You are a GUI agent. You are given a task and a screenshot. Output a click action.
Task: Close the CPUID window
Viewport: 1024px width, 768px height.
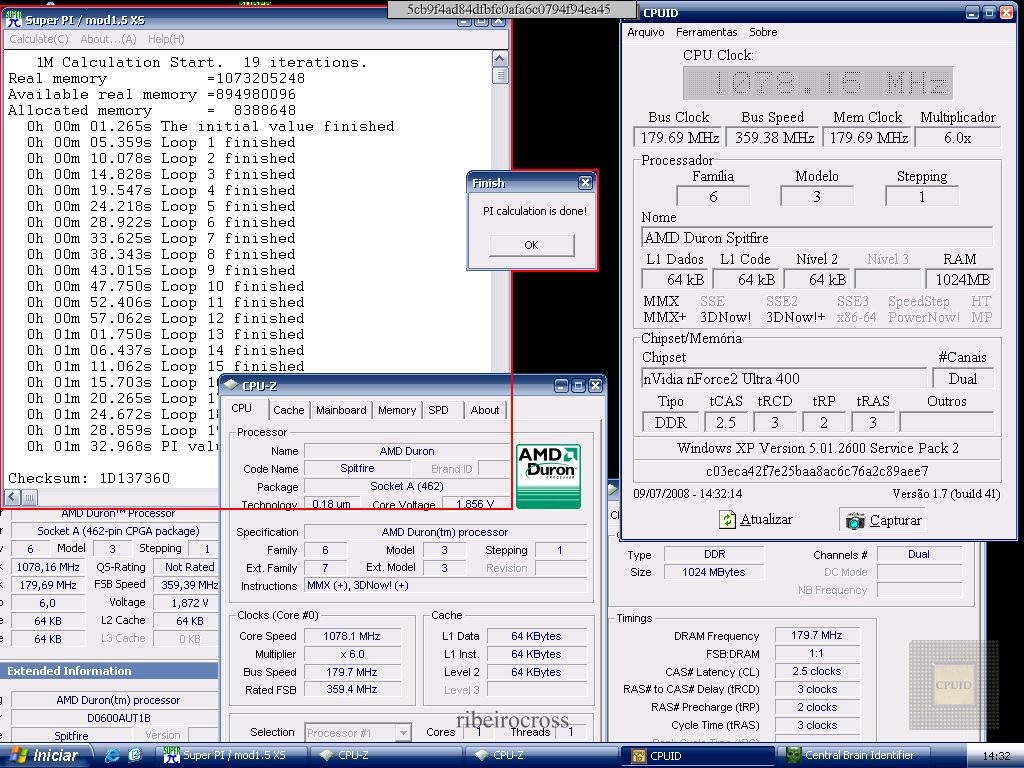[1006, 12]
